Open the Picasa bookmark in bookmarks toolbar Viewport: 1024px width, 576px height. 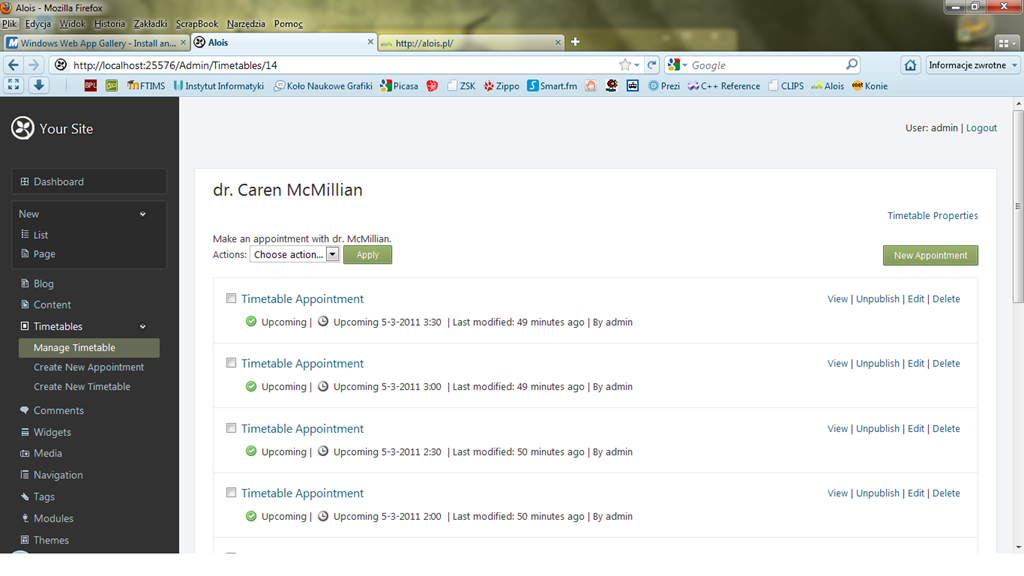[399, 86]
